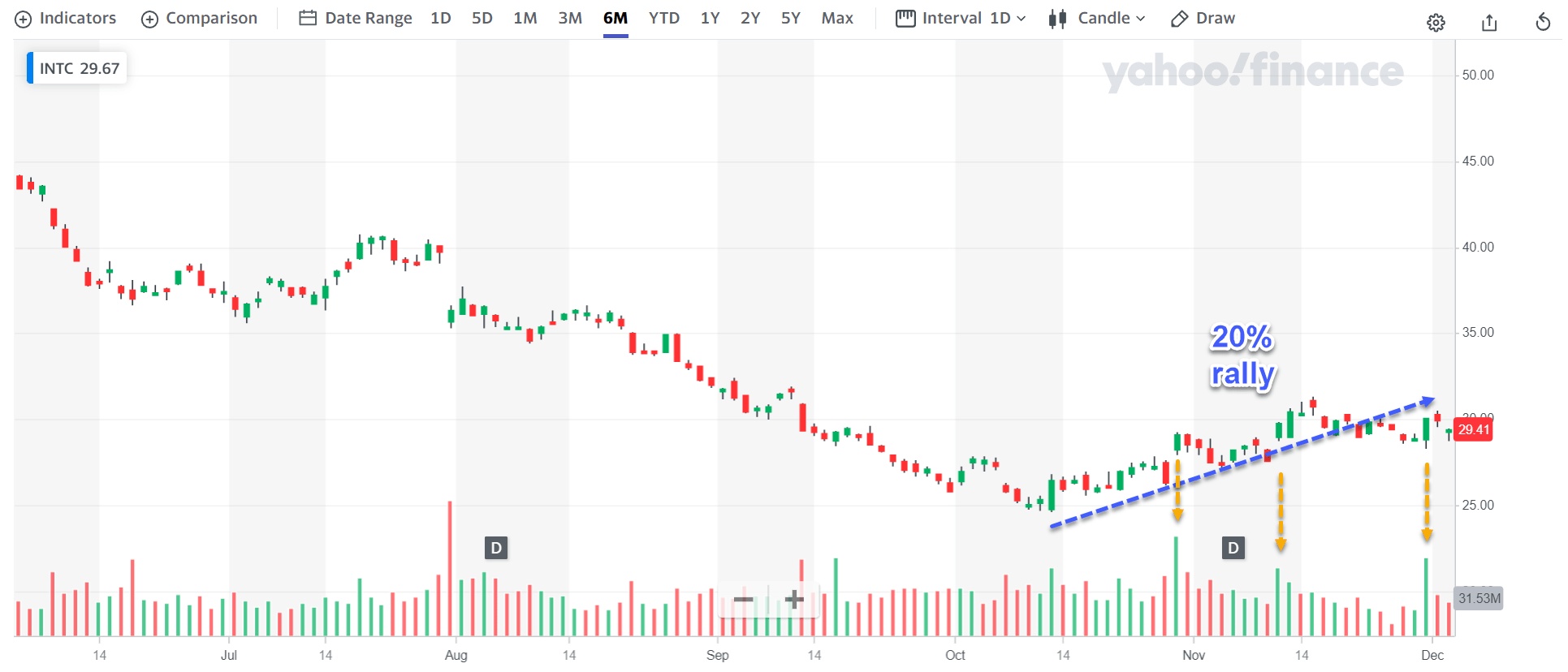Click the August dividend D marker
Viewport: 1568px width, 672px height.
(496, 548)
